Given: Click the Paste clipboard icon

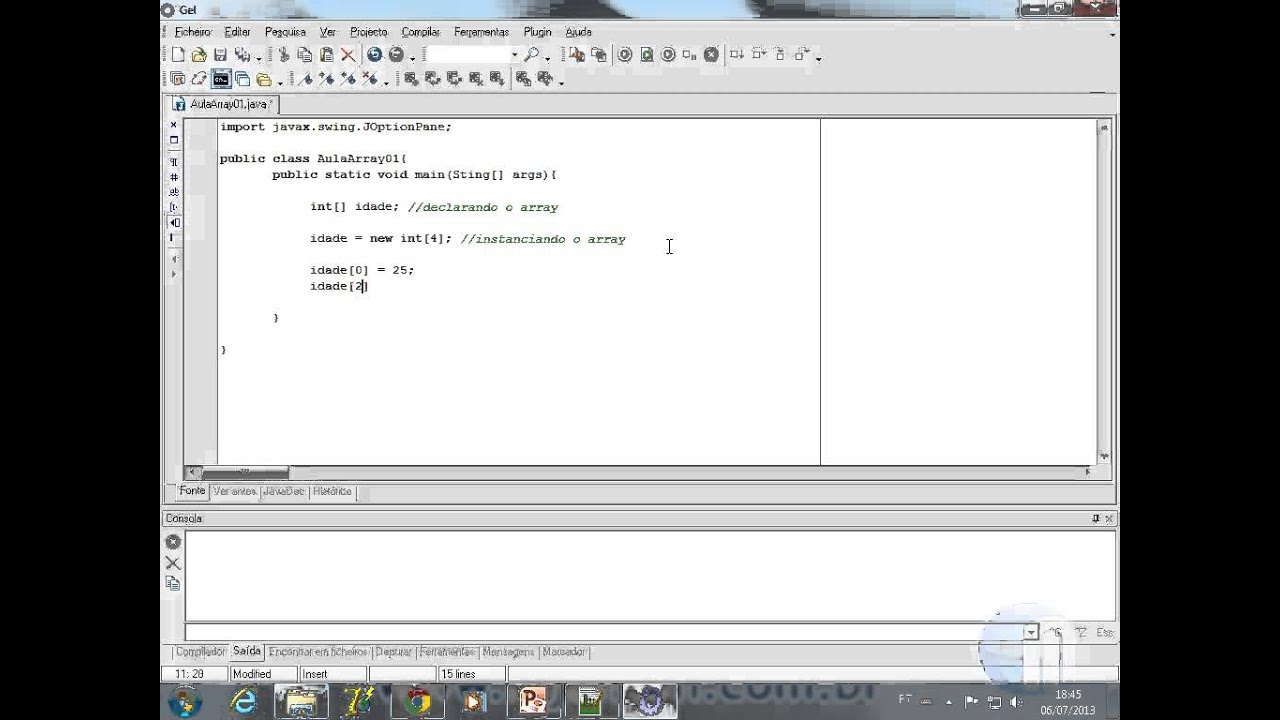Looking at the screenshot, I should pyautogui.click(x=326, y=55).
